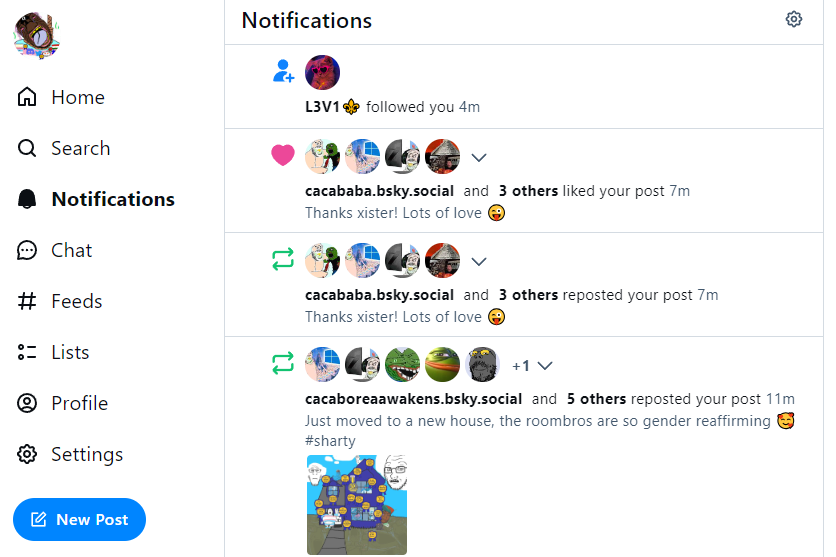
Task: Expand the liked-your-post avatar list chevron
Action: pos(479,157)
